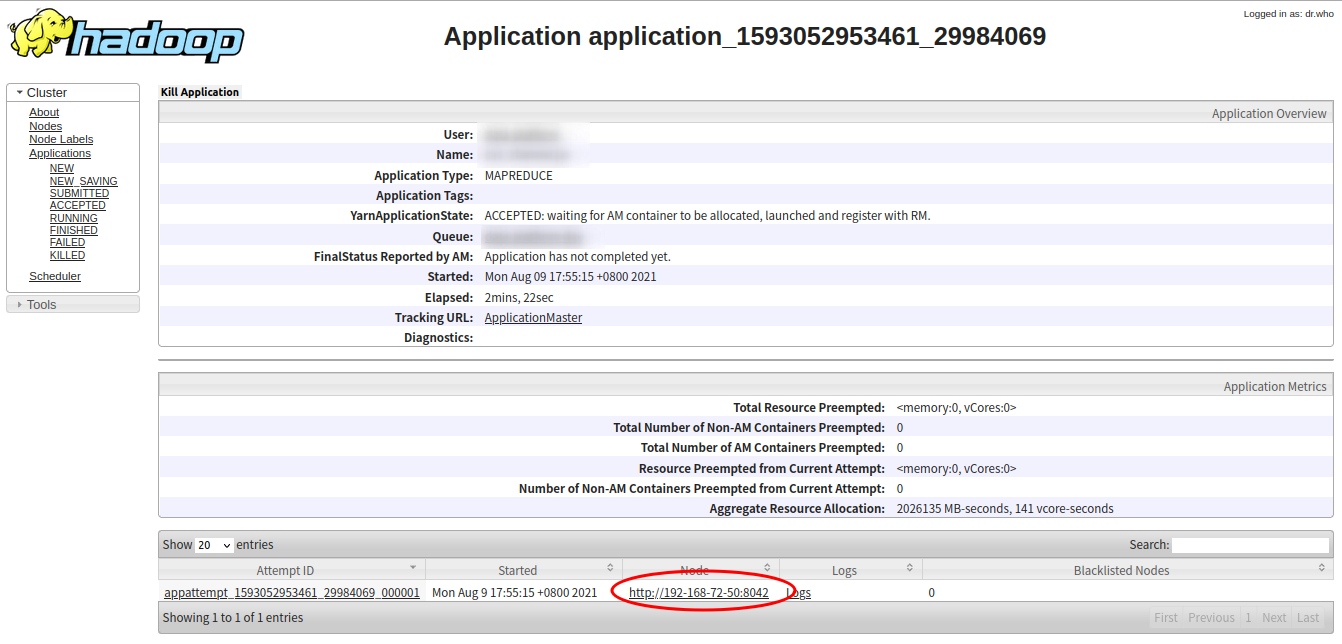1342x644 pixels.
Task: Click the Next pagination button
Action: (1274, 617)
